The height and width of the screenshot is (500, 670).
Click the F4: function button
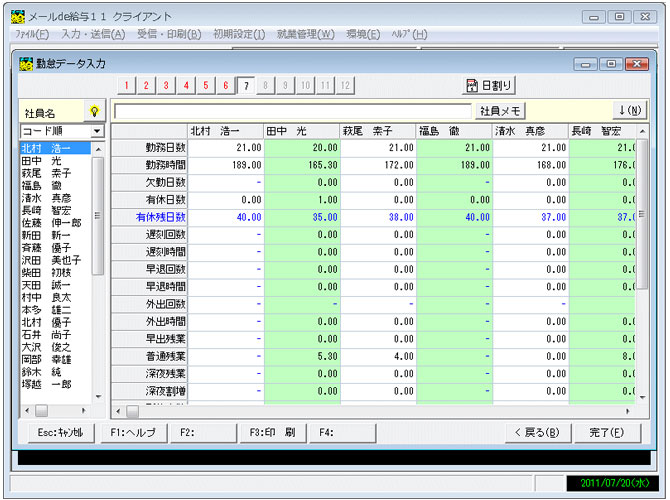pyautogui.click(x=342, y=432)
